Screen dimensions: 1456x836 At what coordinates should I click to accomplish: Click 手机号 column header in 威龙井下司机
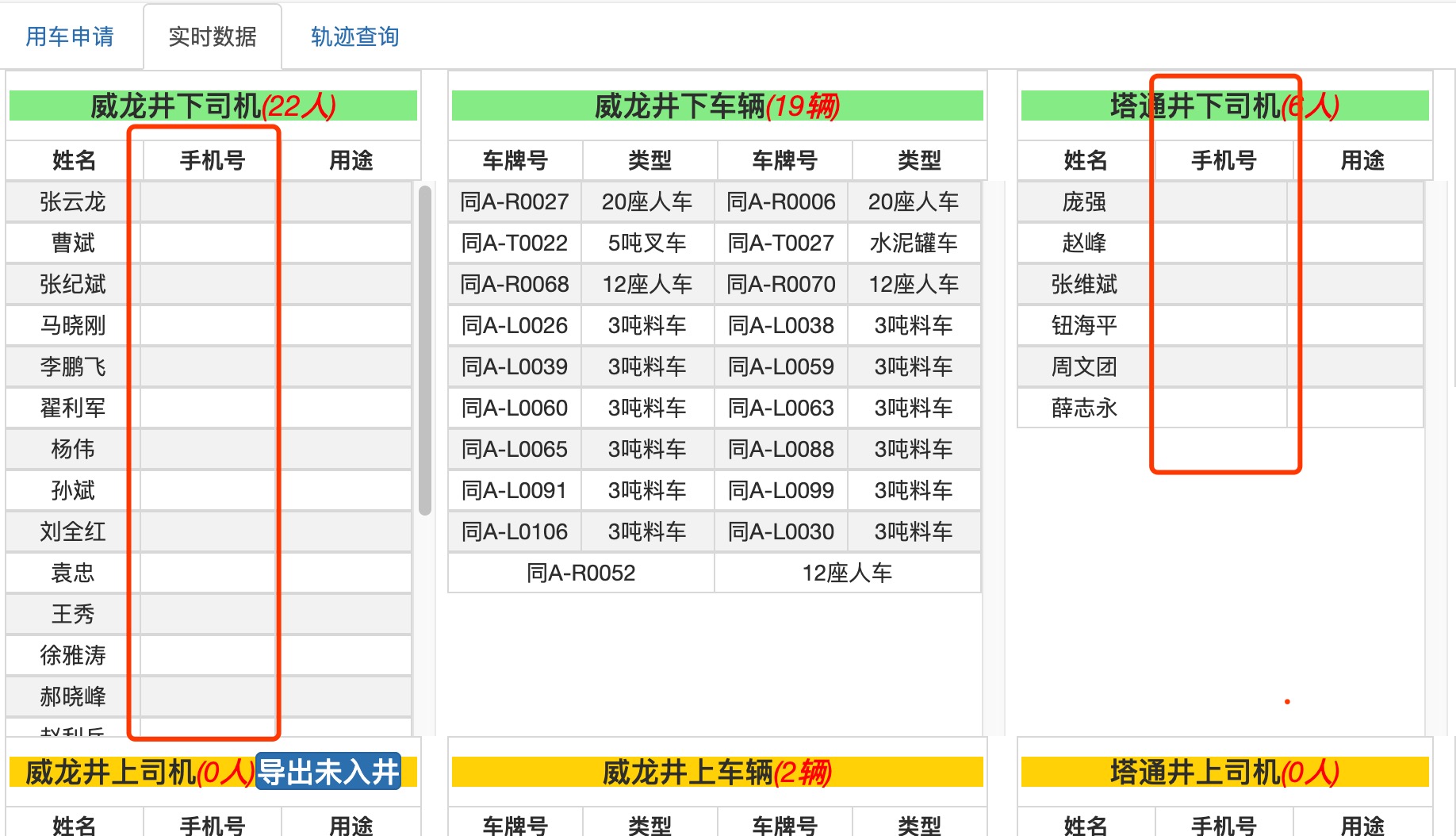(x=213, y=161)
